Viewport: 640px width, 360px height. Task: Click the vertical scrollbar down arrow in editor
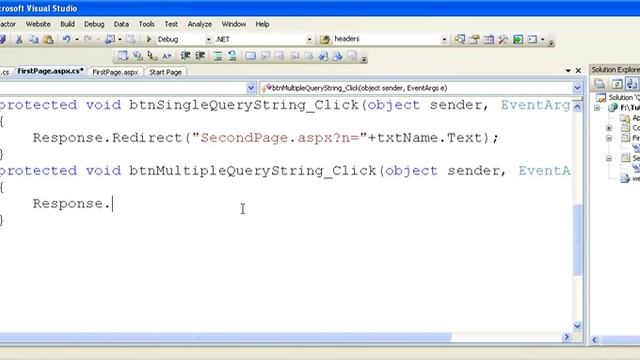(577, 325)
